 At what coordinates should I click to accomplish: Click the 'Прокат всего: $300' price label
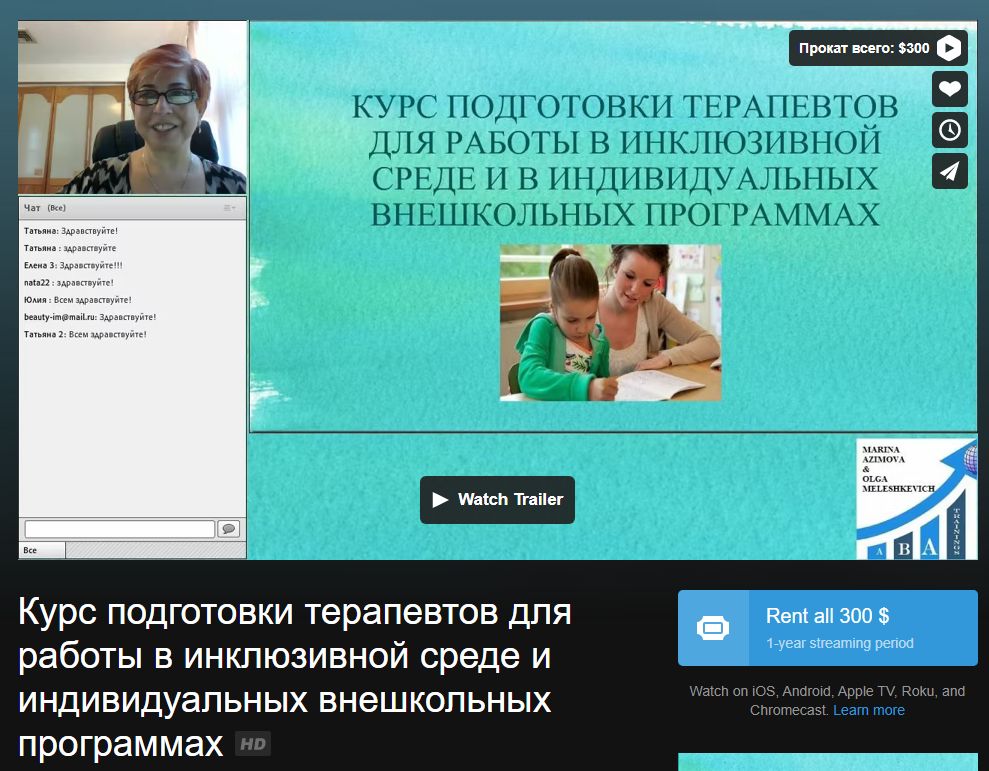pyautogui.click(x=864, y=48)
